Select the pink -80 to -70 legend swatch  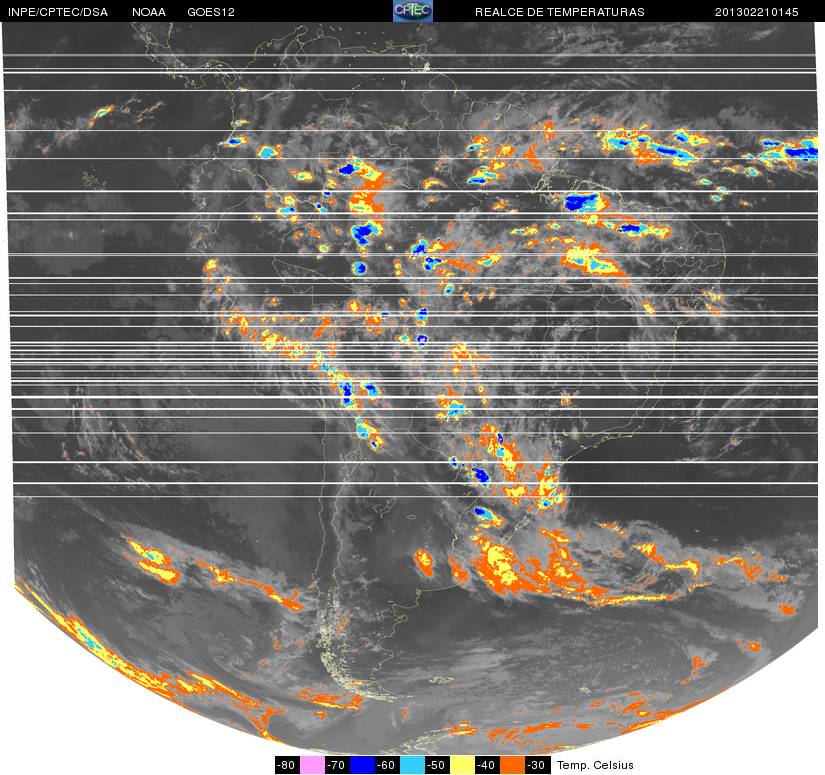[313, 765]
